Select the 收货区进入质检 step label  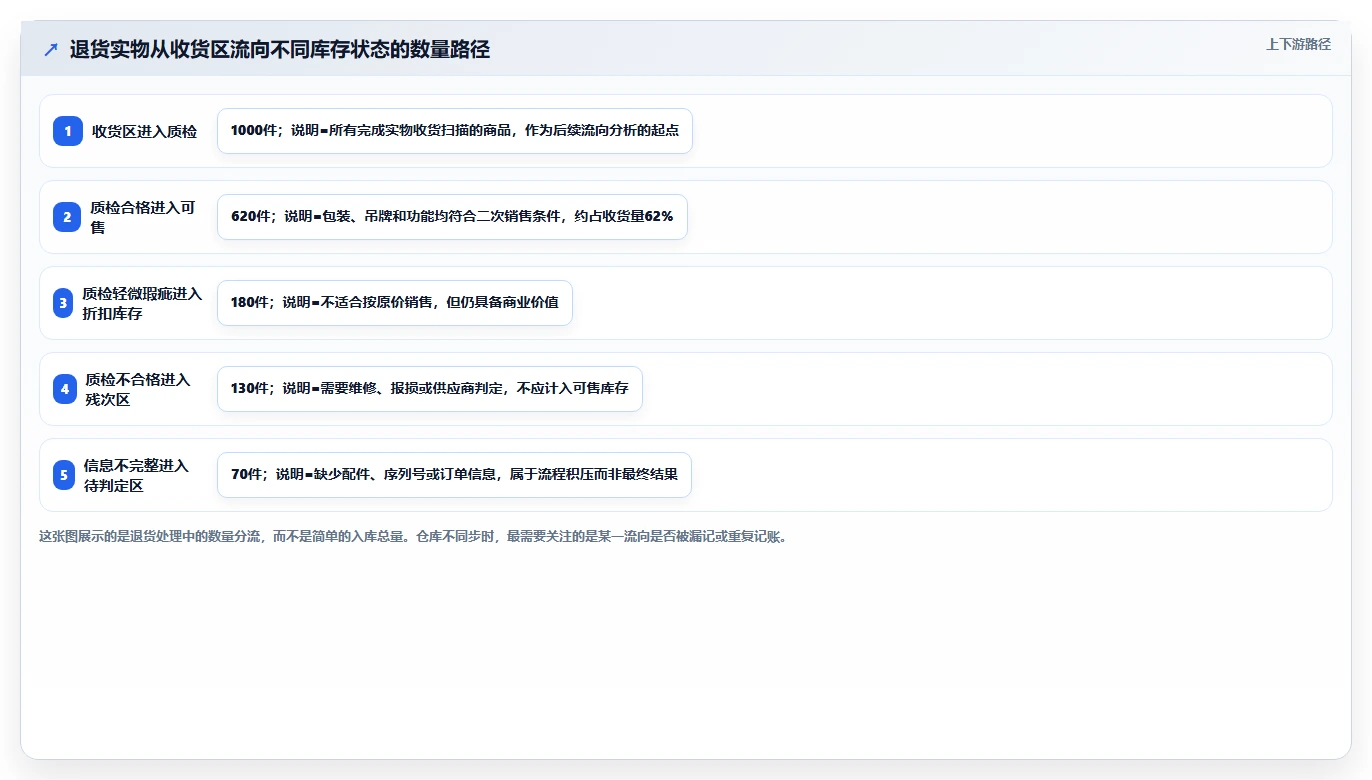[145, 131]
